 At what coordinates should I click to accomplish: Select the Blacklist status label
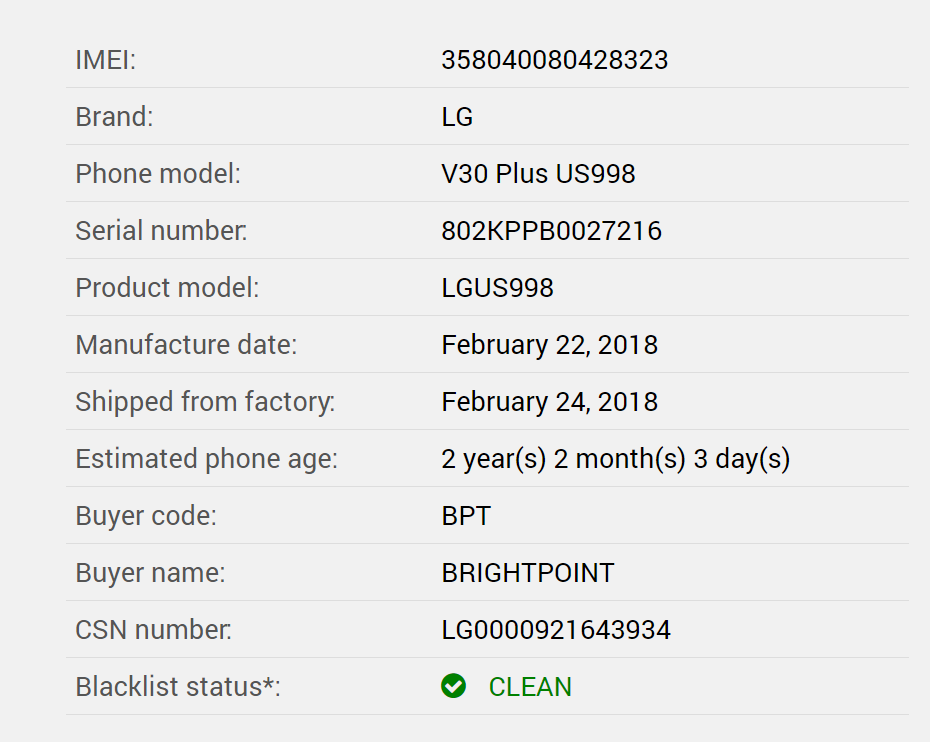coord(178,687)
